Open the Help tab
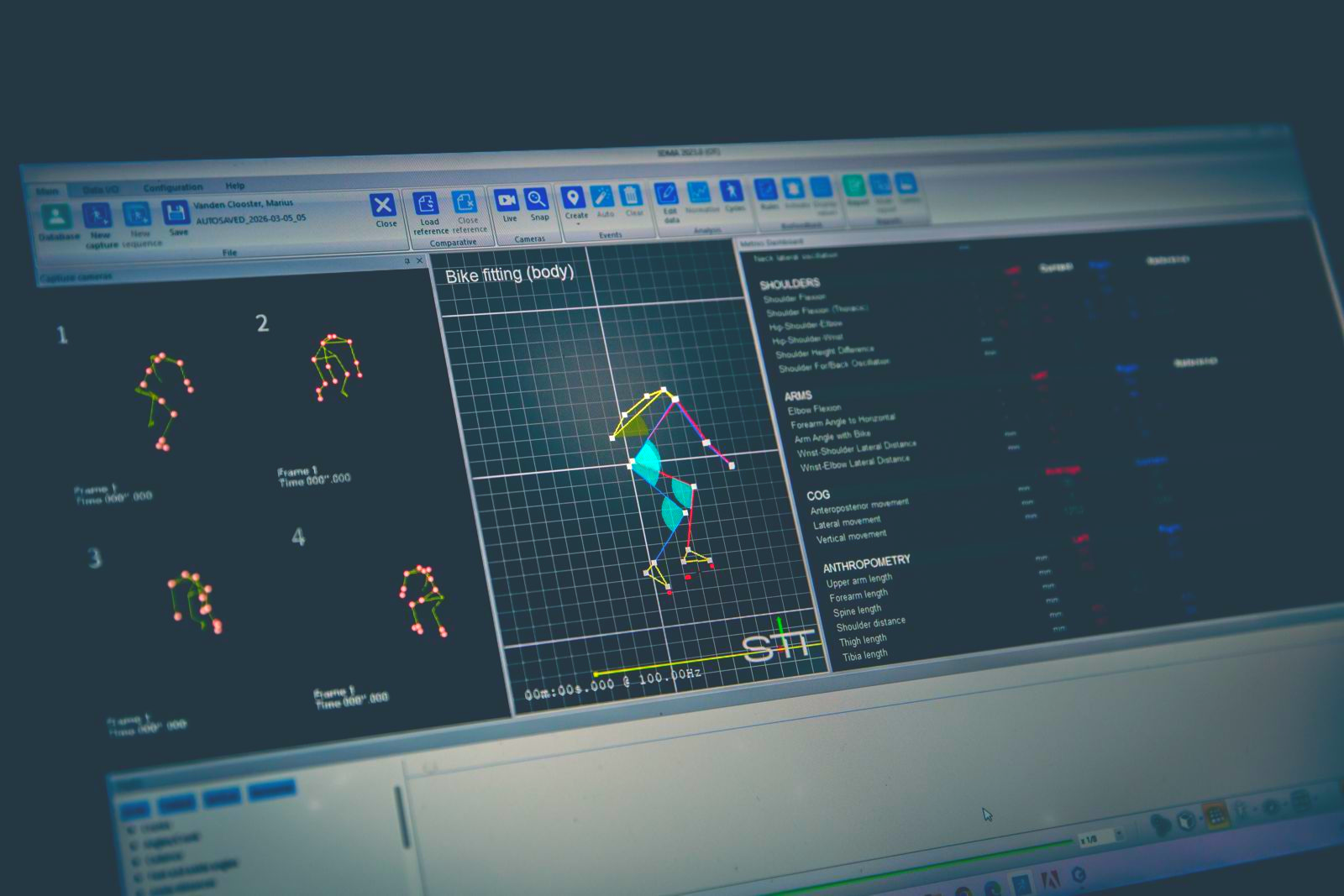Screen dimensions: 1344x896 [x=235, y=186]
